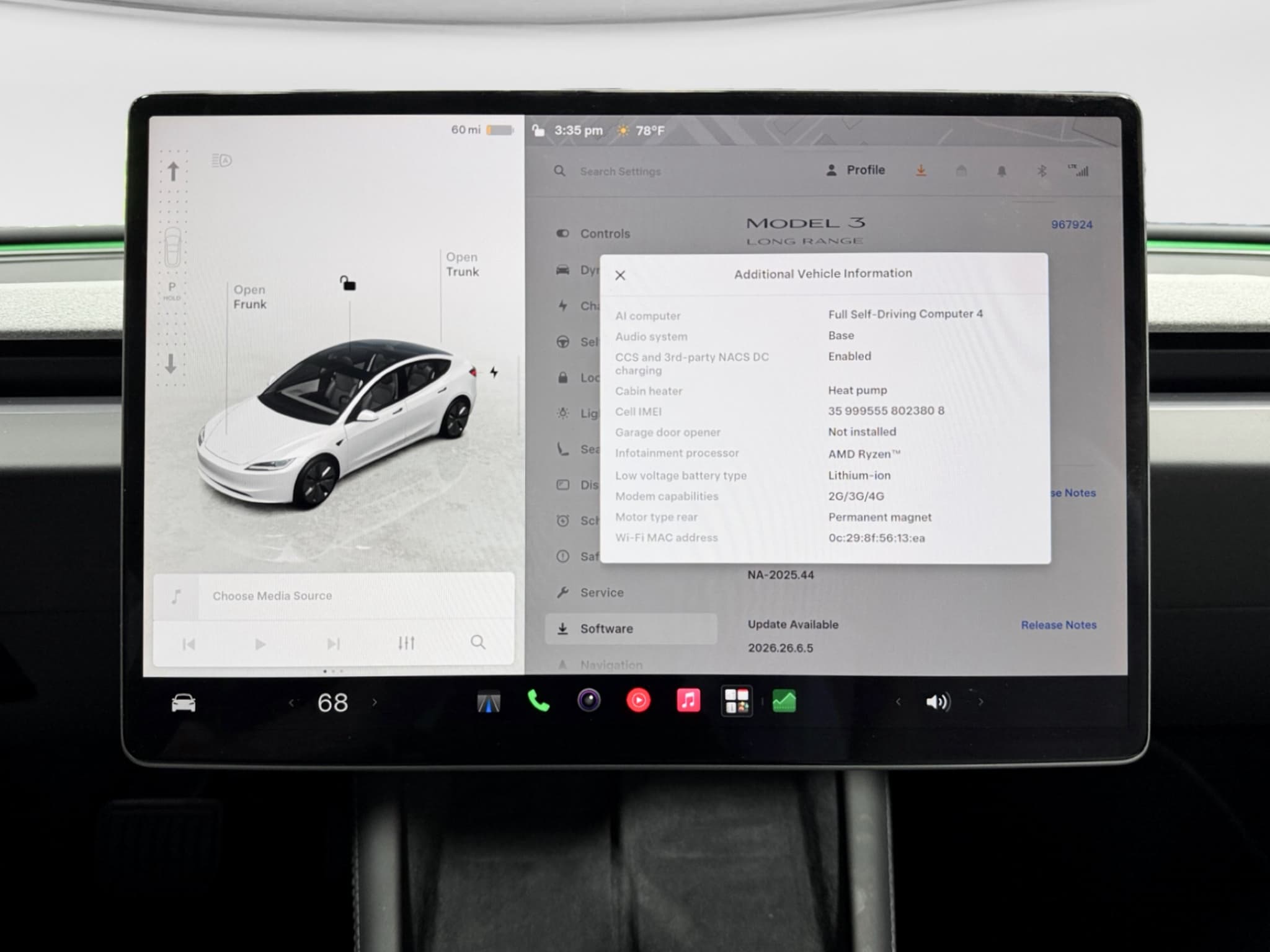1270x952 pixels.
Task: Tap Search Settings field
Action: coord(620,171)
